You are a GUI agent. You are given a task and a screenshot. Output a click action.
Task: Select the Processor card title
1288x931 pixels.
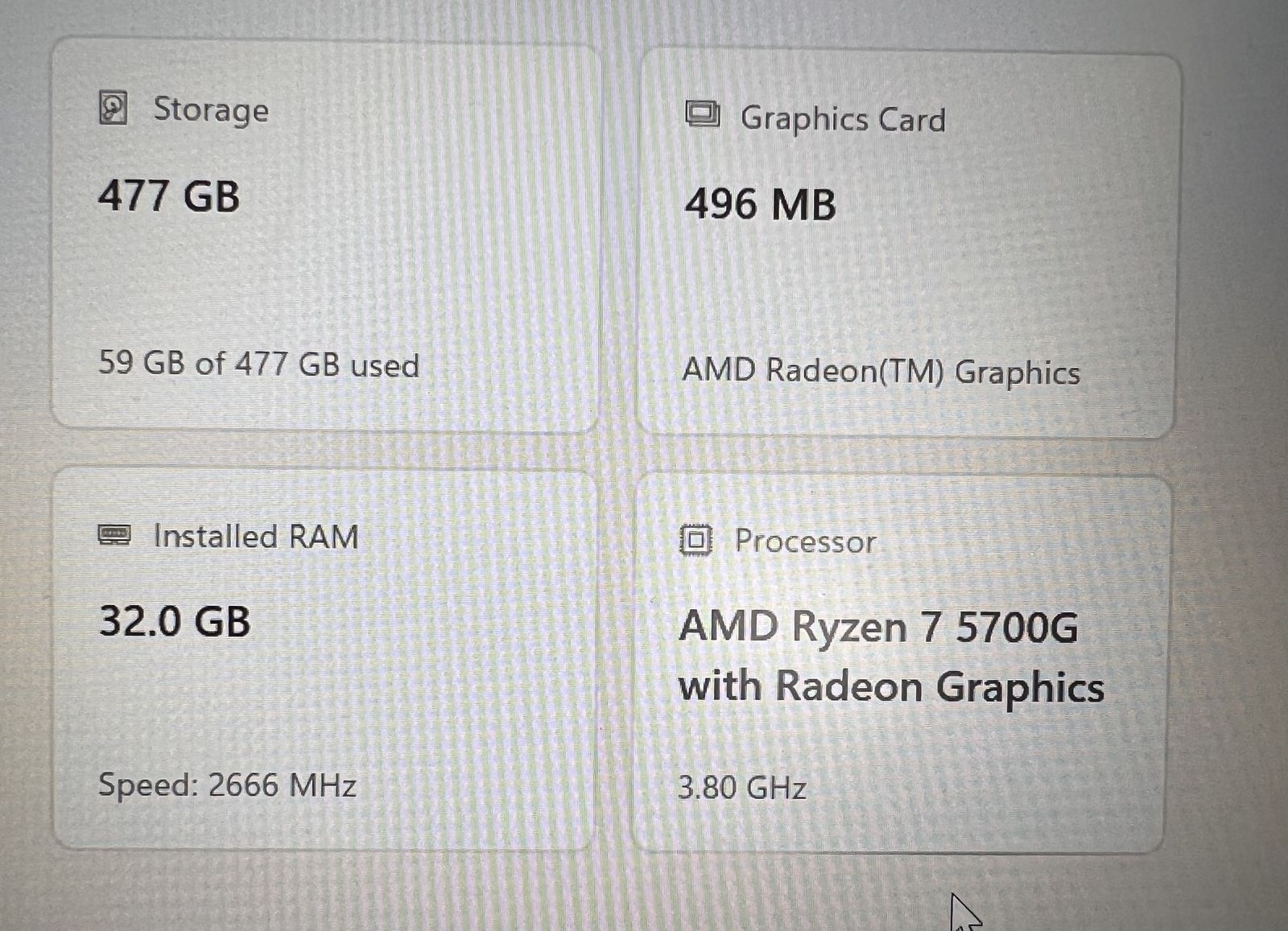805,542
